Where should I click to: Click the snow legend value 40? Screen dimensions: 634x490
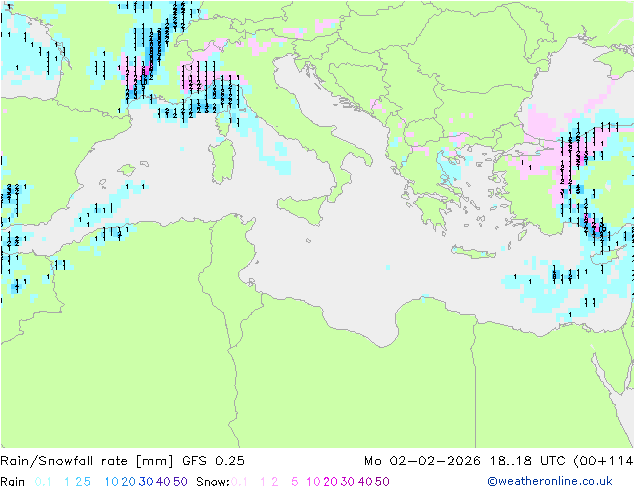pos(365,482)
